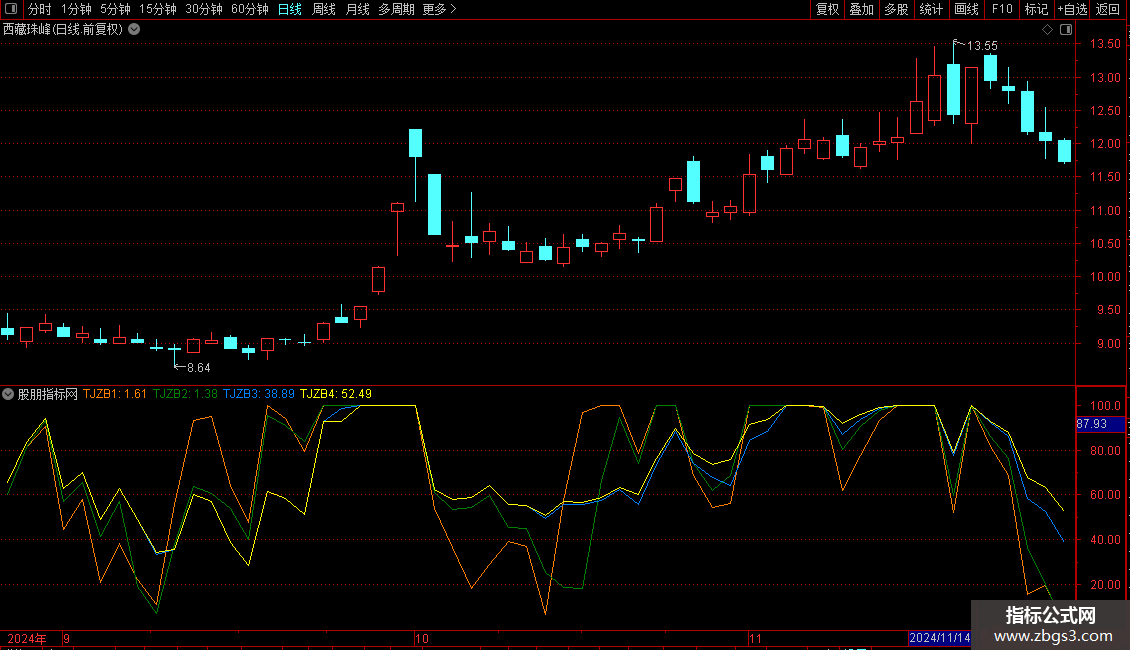Click the month 10 label on time axis
This screenshot has width=1130, height=650.
tap(422, 638)
